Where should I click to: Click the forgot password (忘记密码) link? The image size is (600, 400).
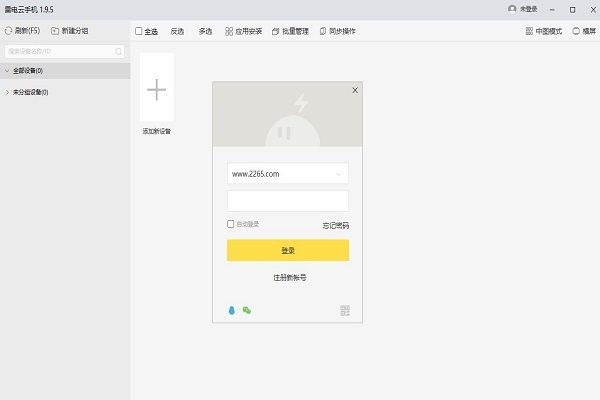point(335,225)
